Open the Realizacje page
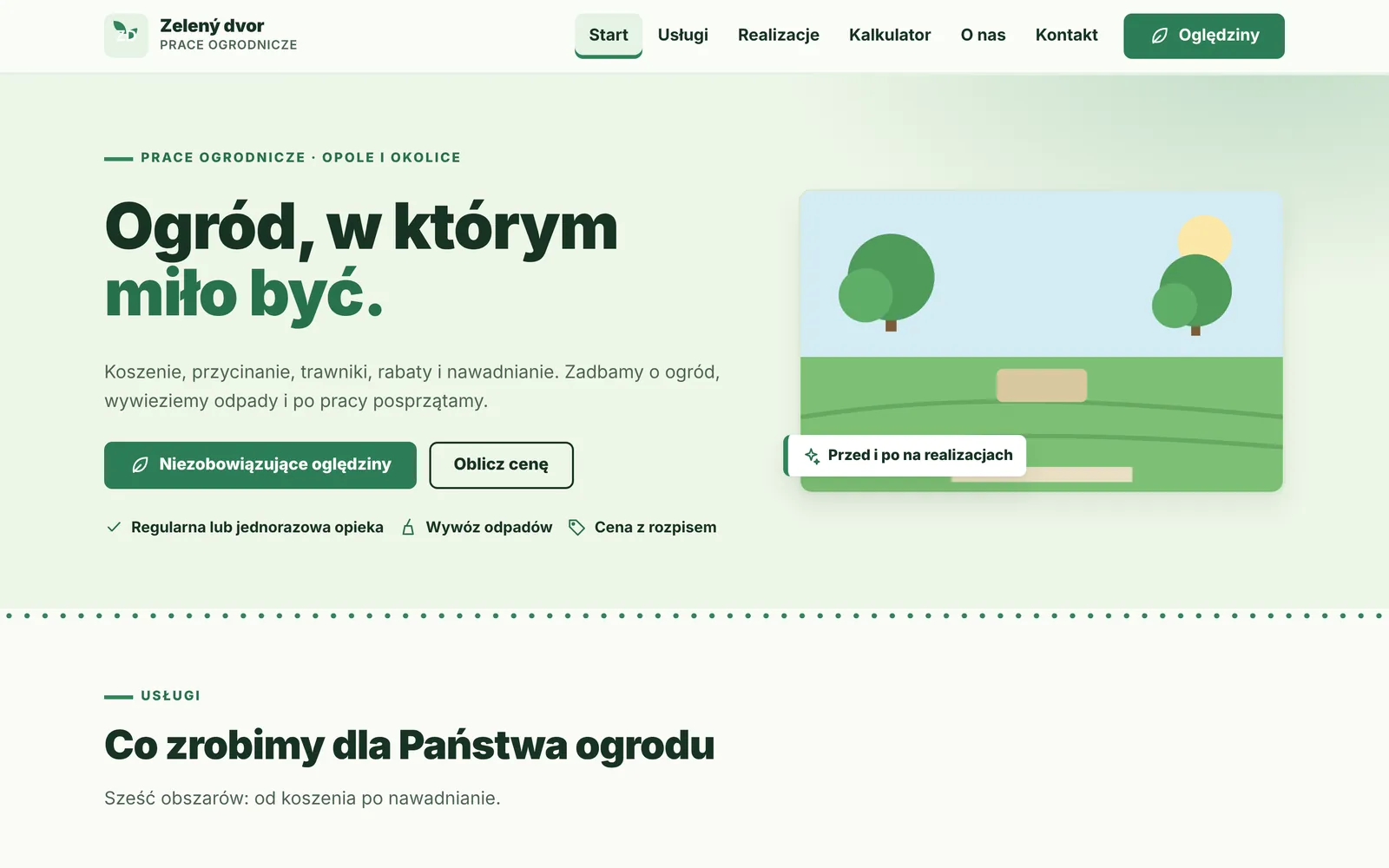The image size is (1389, 868). [x=779, y=36]
